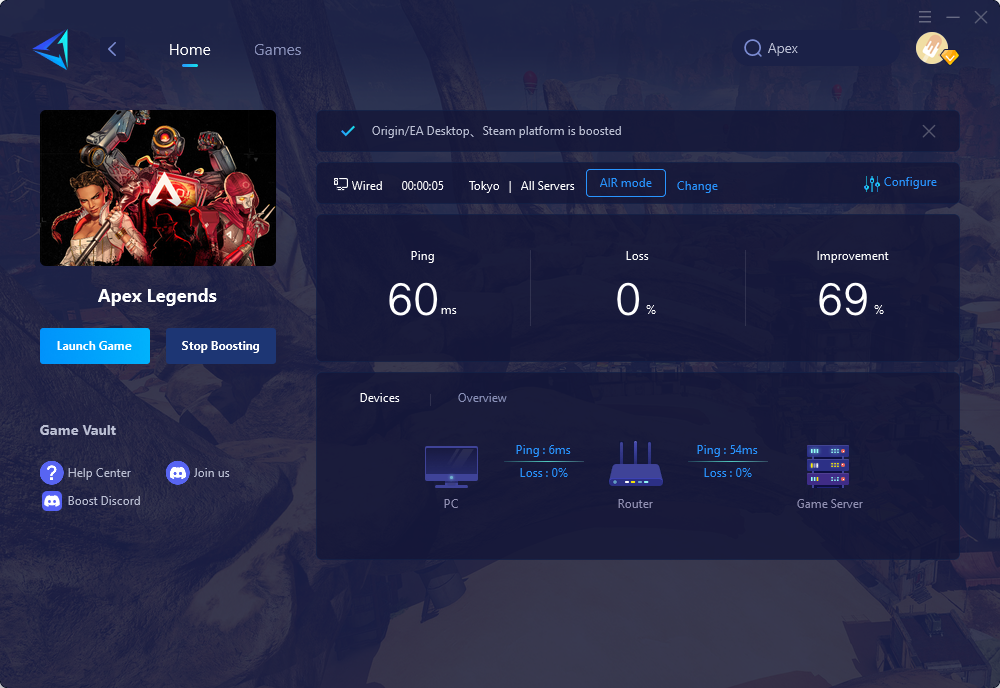Click the Game Vault heading
The image size is (1000, 688).
(x=78, y=430)
